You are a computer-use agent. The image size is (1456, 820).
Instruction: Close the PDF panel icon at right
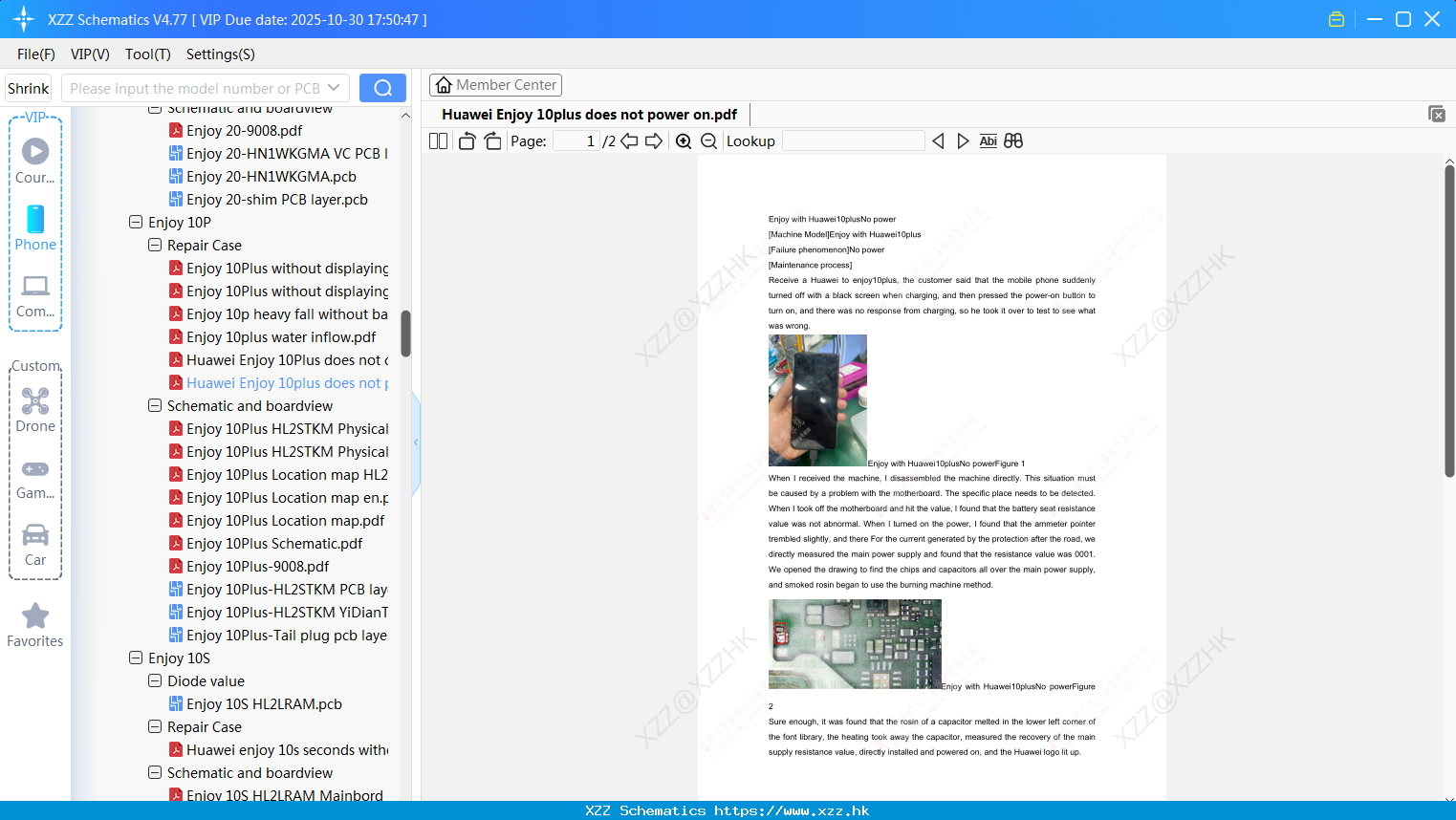[1437, 114]
